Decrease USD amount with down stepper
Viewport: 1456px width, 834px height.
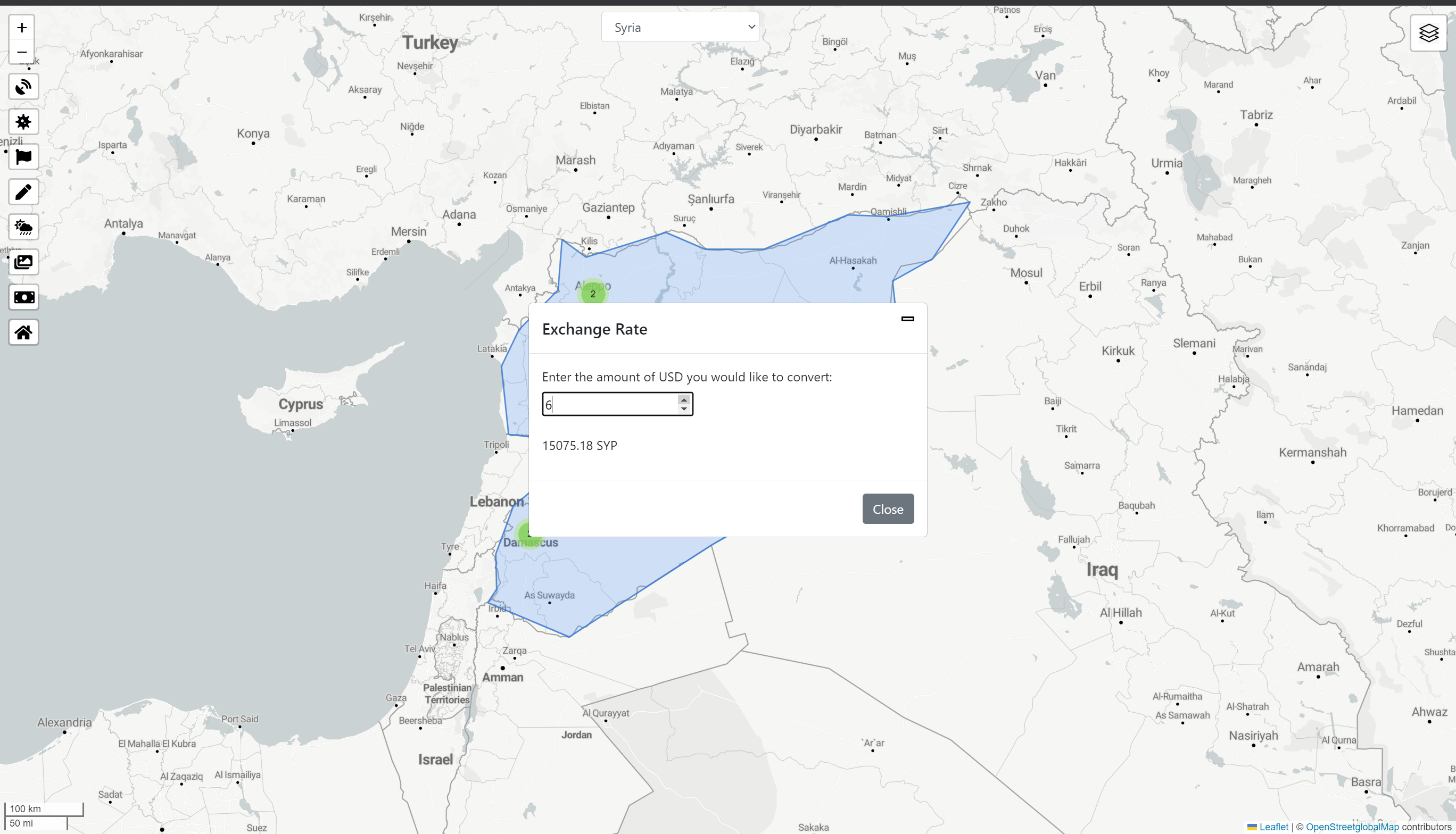pos(684,409)
